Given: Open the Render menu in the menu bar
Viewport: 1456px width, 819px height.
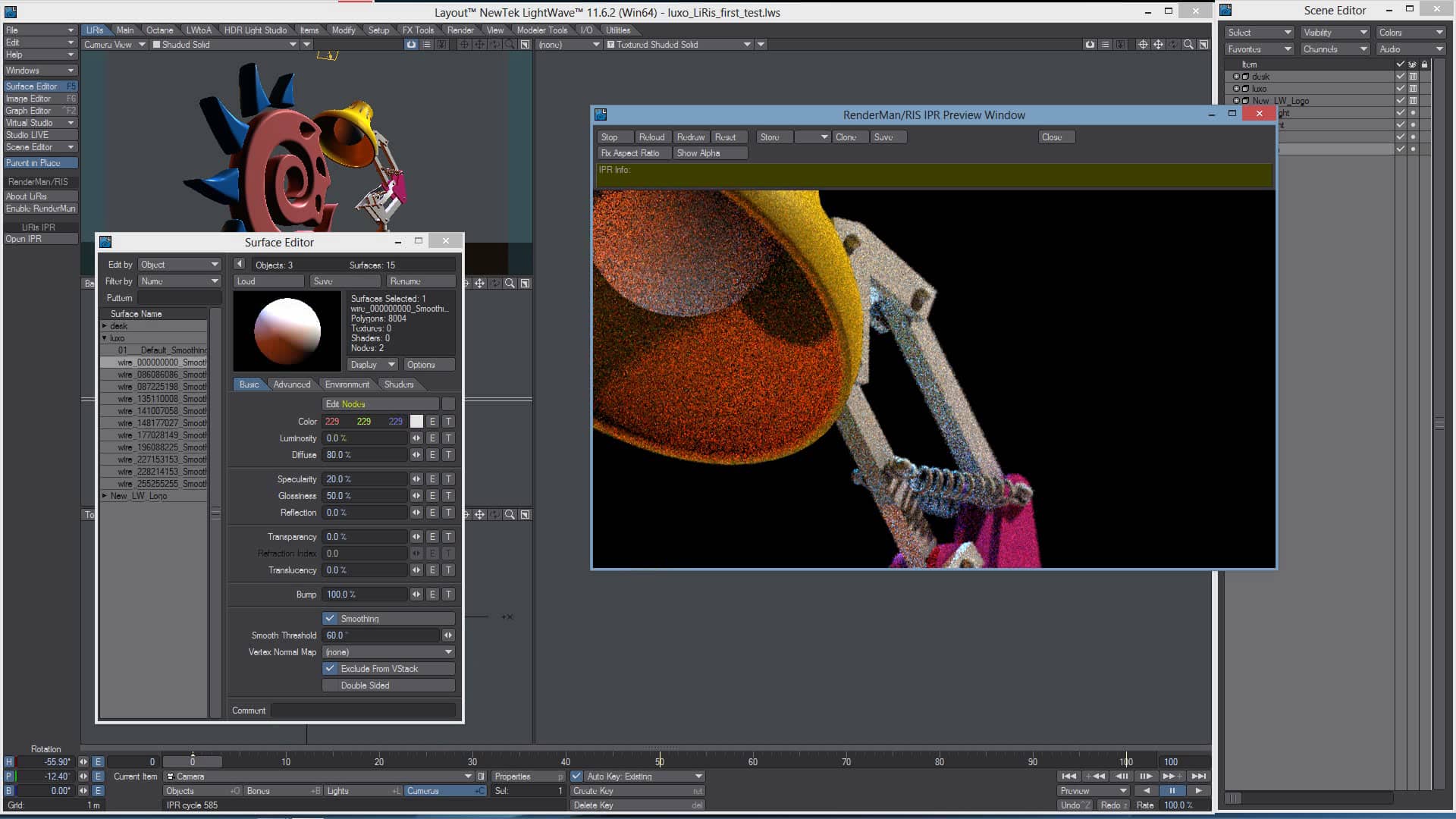Looking at the screenshot, I should pyautogui.click(x=460, y=30).
